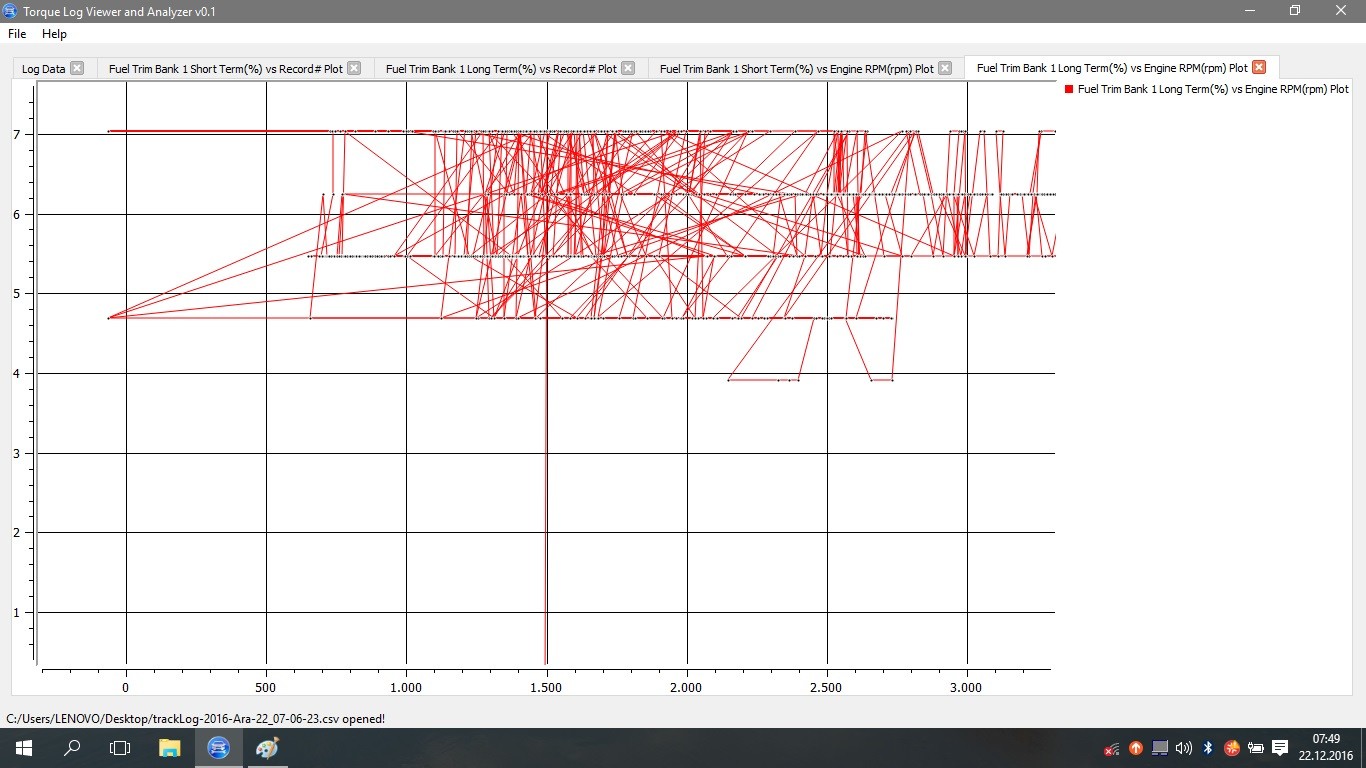This screenshot has width=1366, height=768.
Task: Open the volume control tray icon
Action: coord(1184,748)
